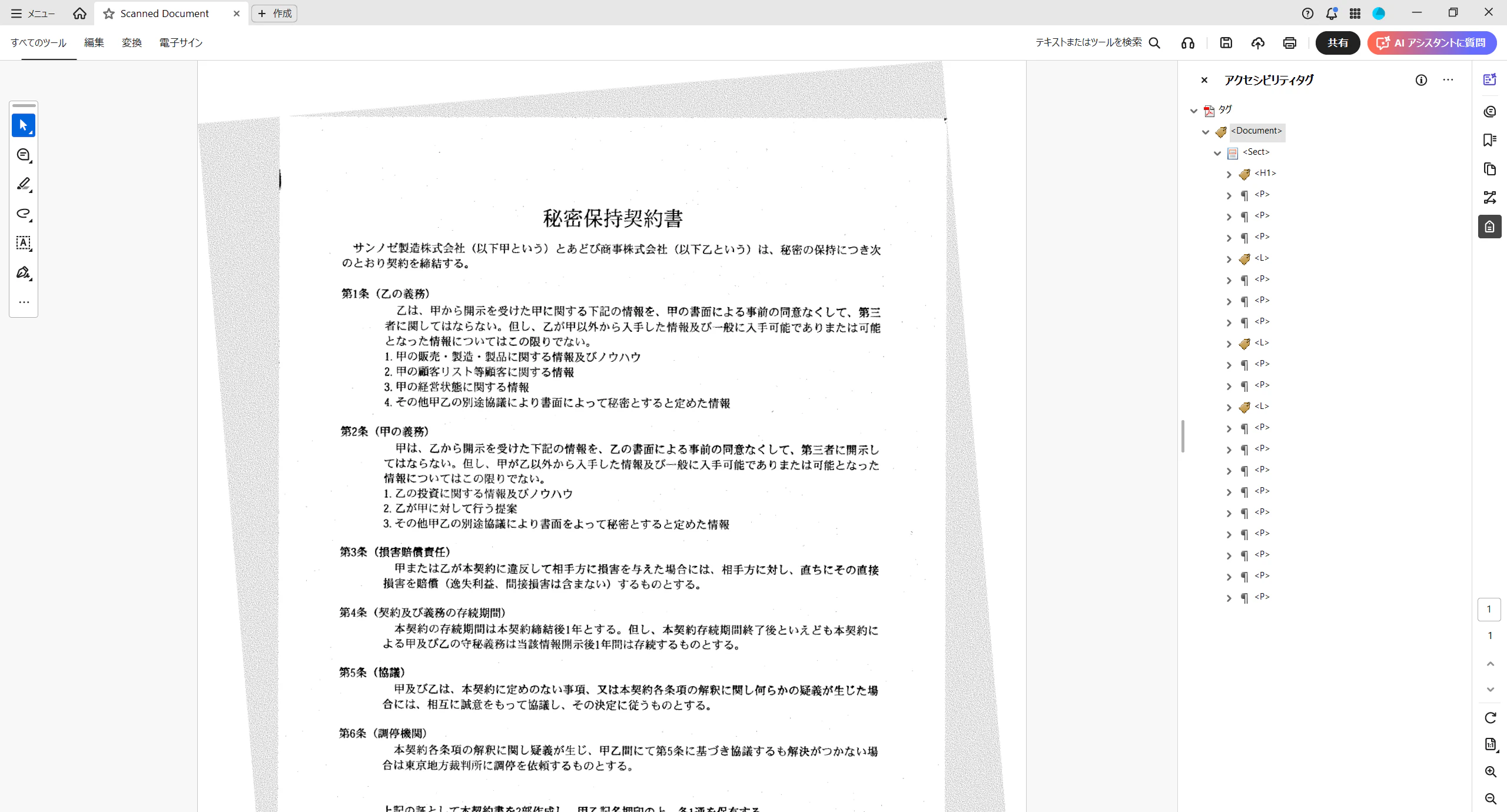The image size is (1507, 812).
Task: Zoom in with the plus magnifier
Action: point(1491,772)
